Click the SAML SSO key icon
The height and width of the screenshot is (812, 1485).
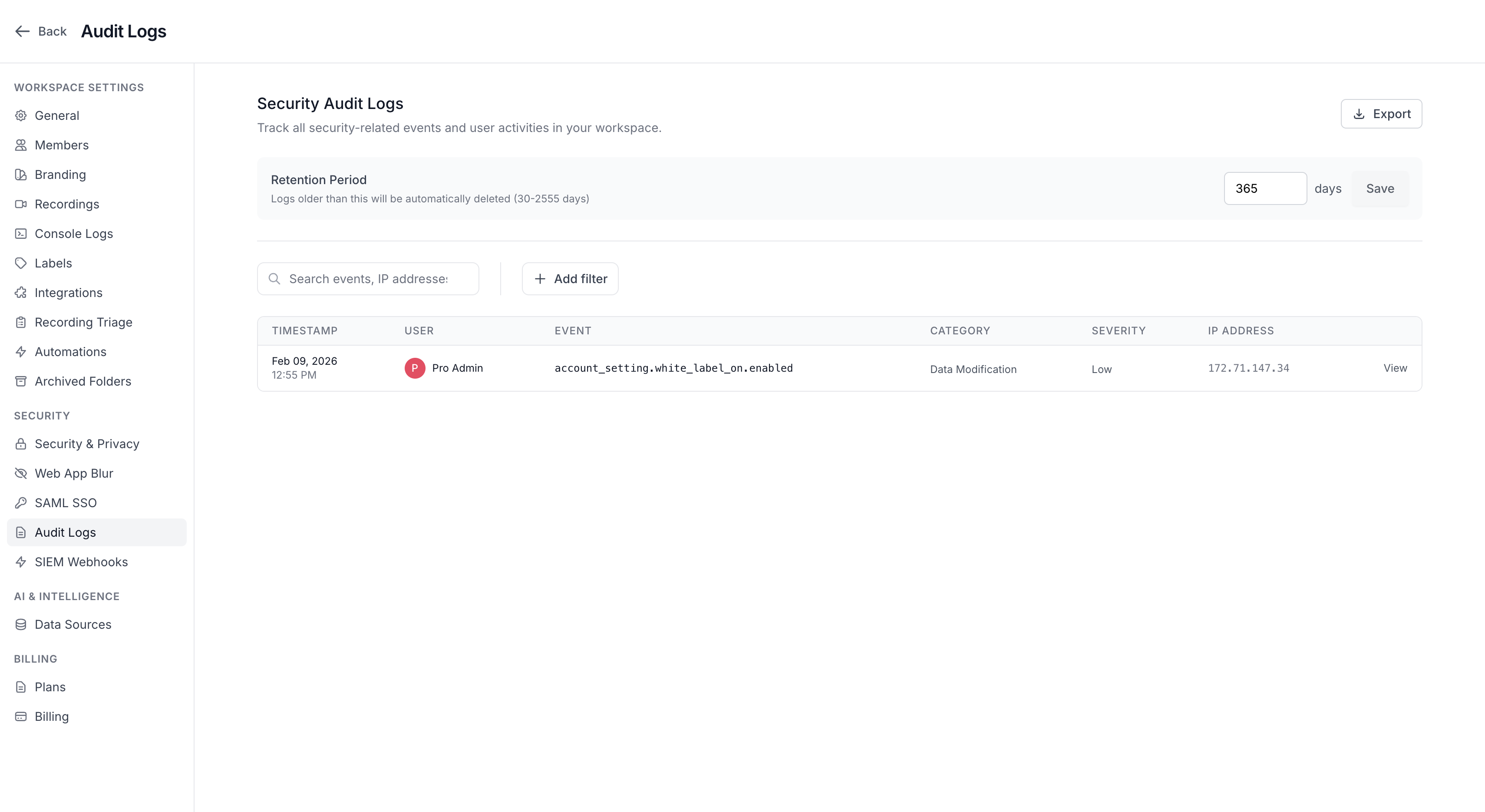21,502
